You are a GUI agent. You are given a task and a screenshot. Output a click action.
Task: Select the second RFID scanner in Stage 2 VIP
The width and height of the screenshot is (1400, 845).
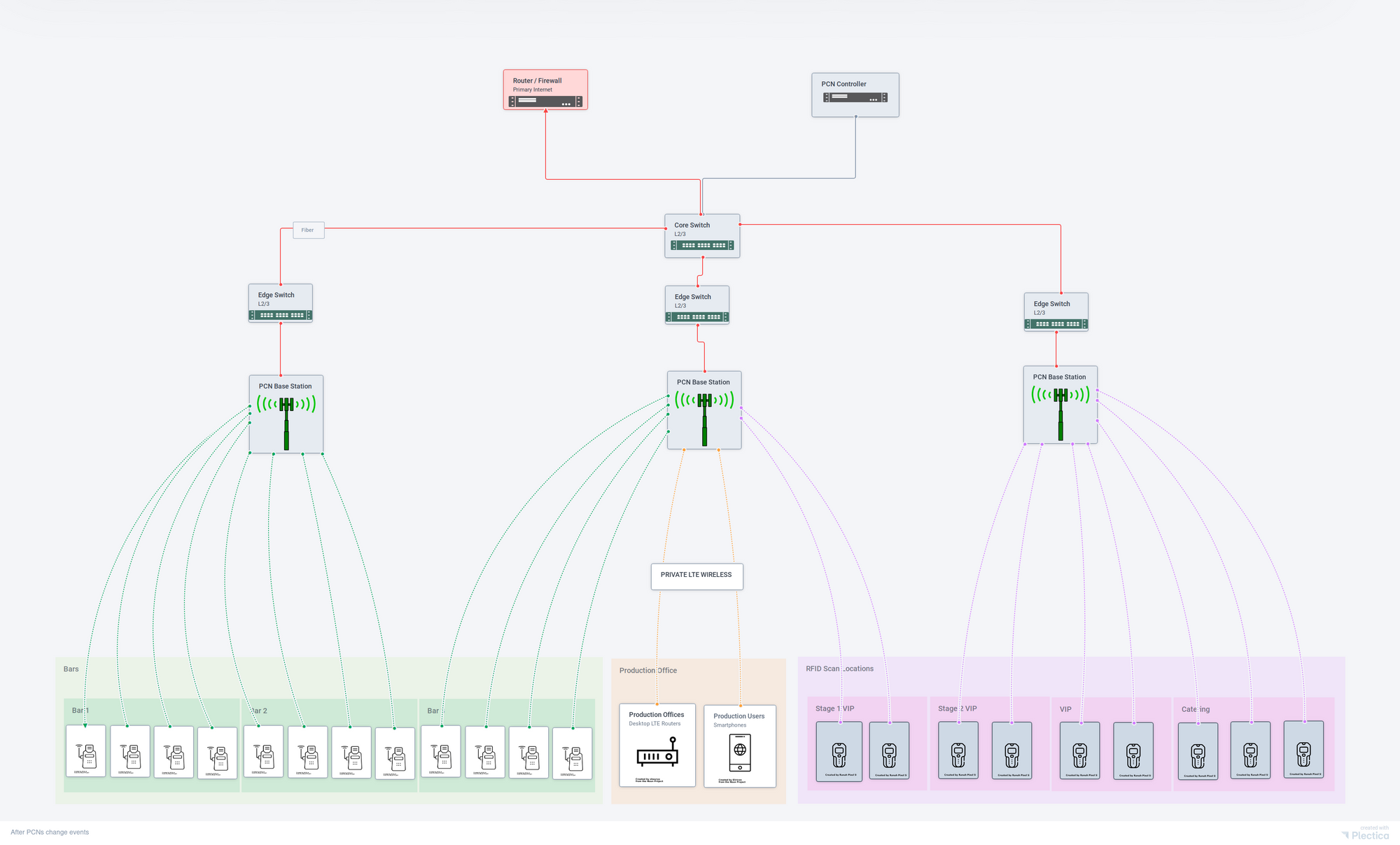click(x=1012, y=750)
